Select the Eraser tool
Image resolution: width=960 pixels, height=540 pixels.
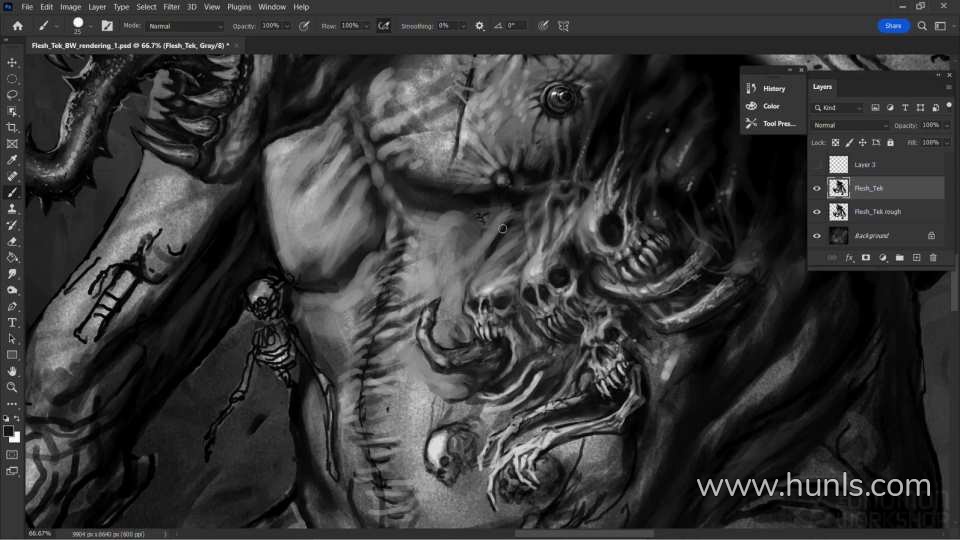coord(12,241)
